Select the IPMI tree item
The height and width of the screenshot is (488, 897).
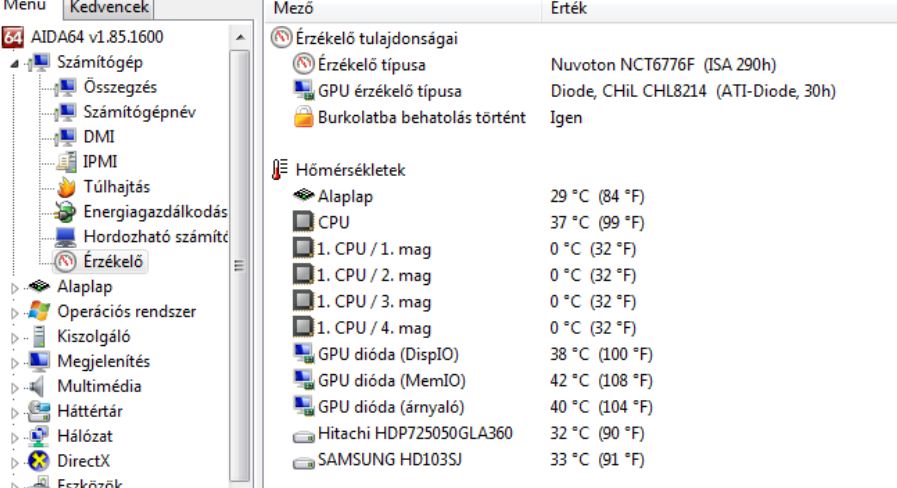(100, 162)
